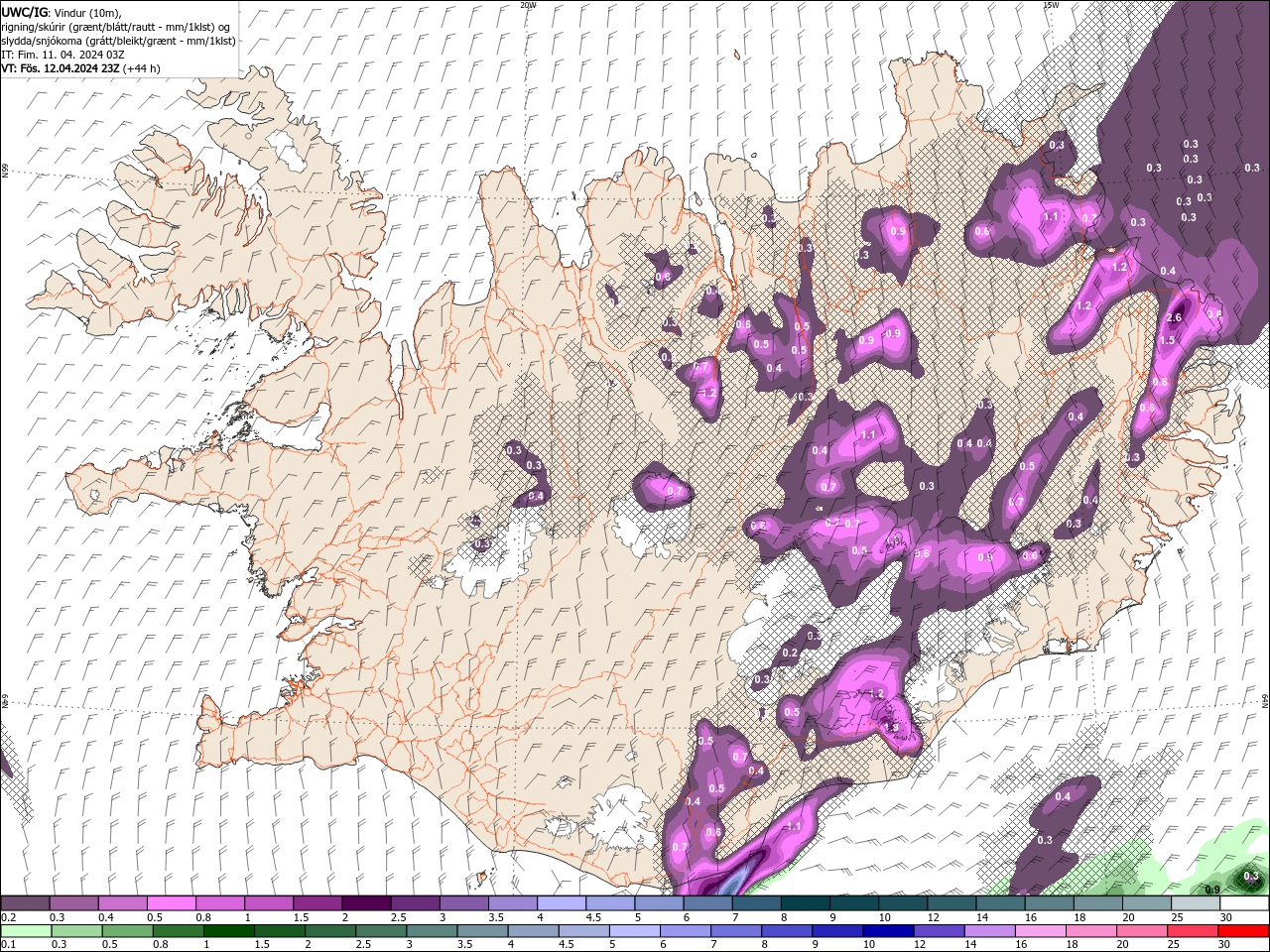Click the upper legend swatch labeled 1.5
The height and width of the screenshot is (952, 1270).
pos(317,903)
